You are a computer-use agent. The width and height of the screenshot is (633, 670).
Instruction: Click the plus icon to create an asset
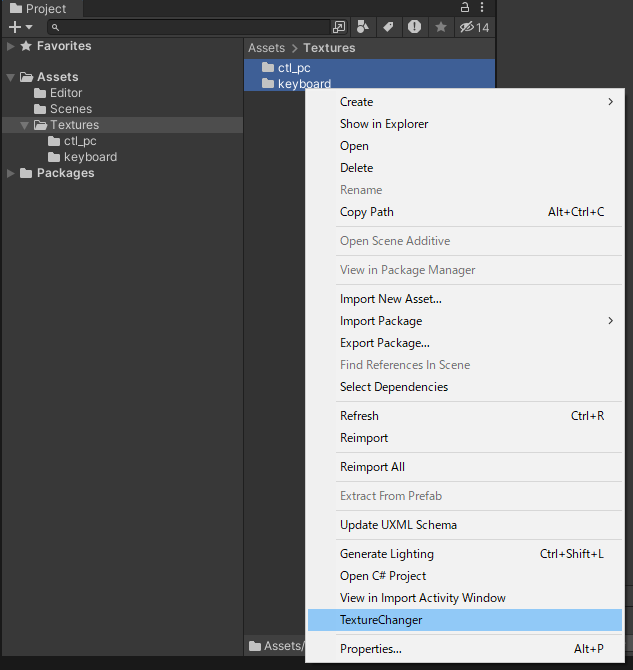click(15, 27)
